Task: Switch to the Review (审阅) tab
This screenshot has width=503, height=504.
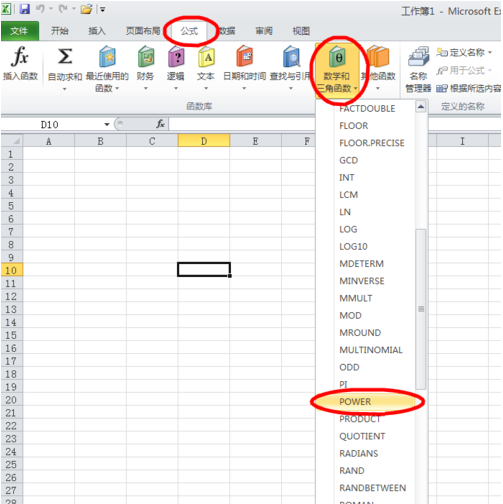Action: (264, 31)
